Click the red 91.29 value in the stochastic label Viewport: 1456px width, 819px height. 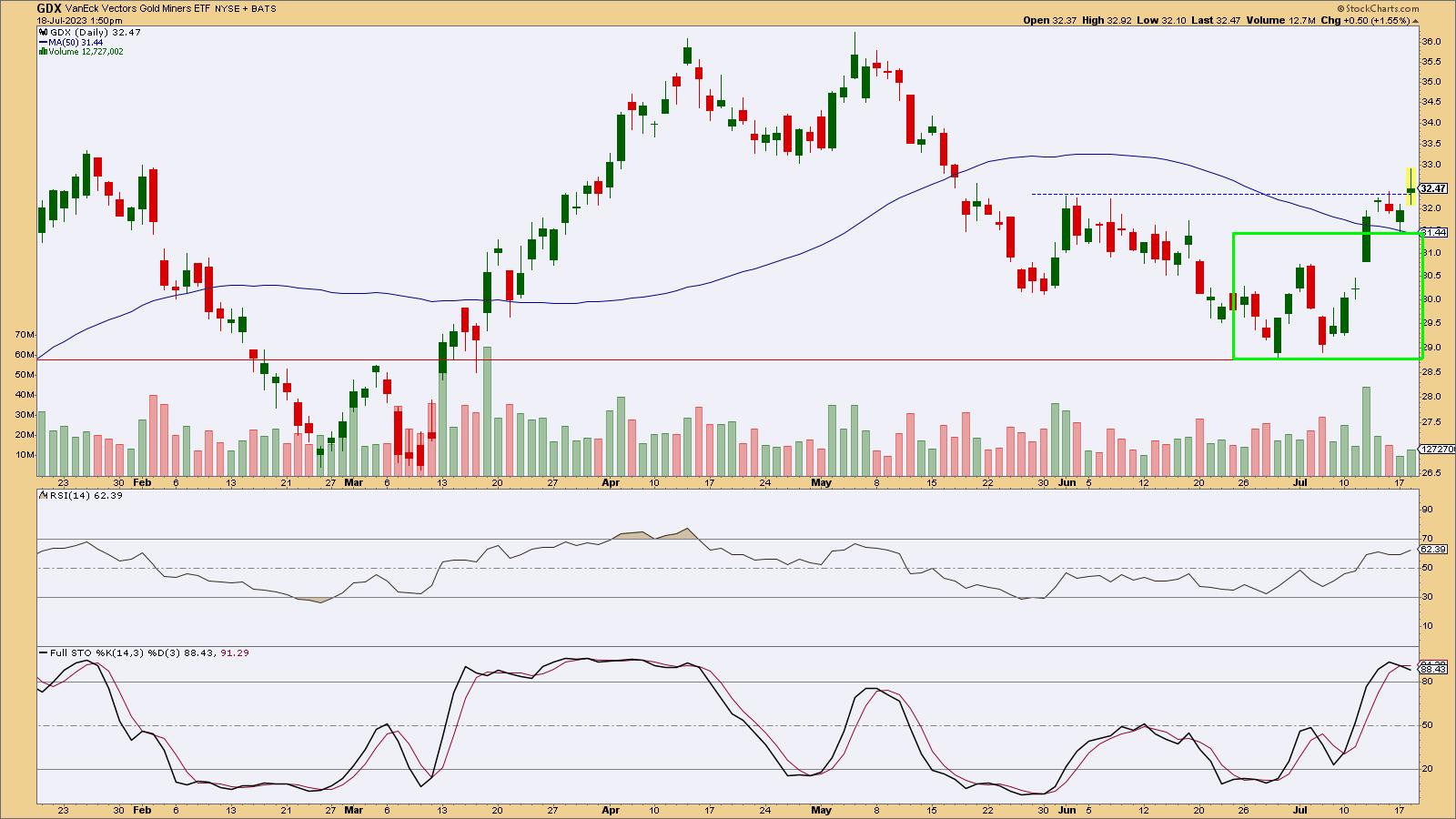235,652
